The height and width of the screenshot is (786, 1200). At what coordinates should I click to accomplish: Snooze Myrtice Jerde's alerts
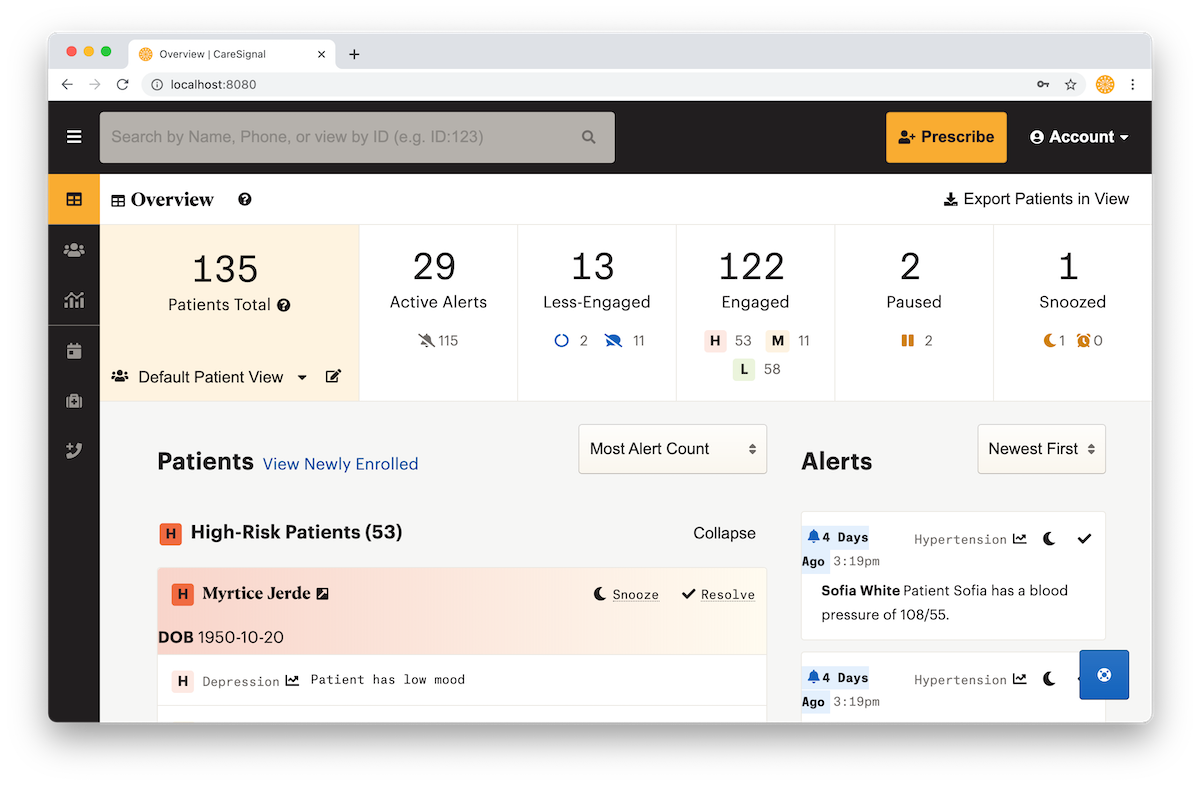(x=626, y=594)
